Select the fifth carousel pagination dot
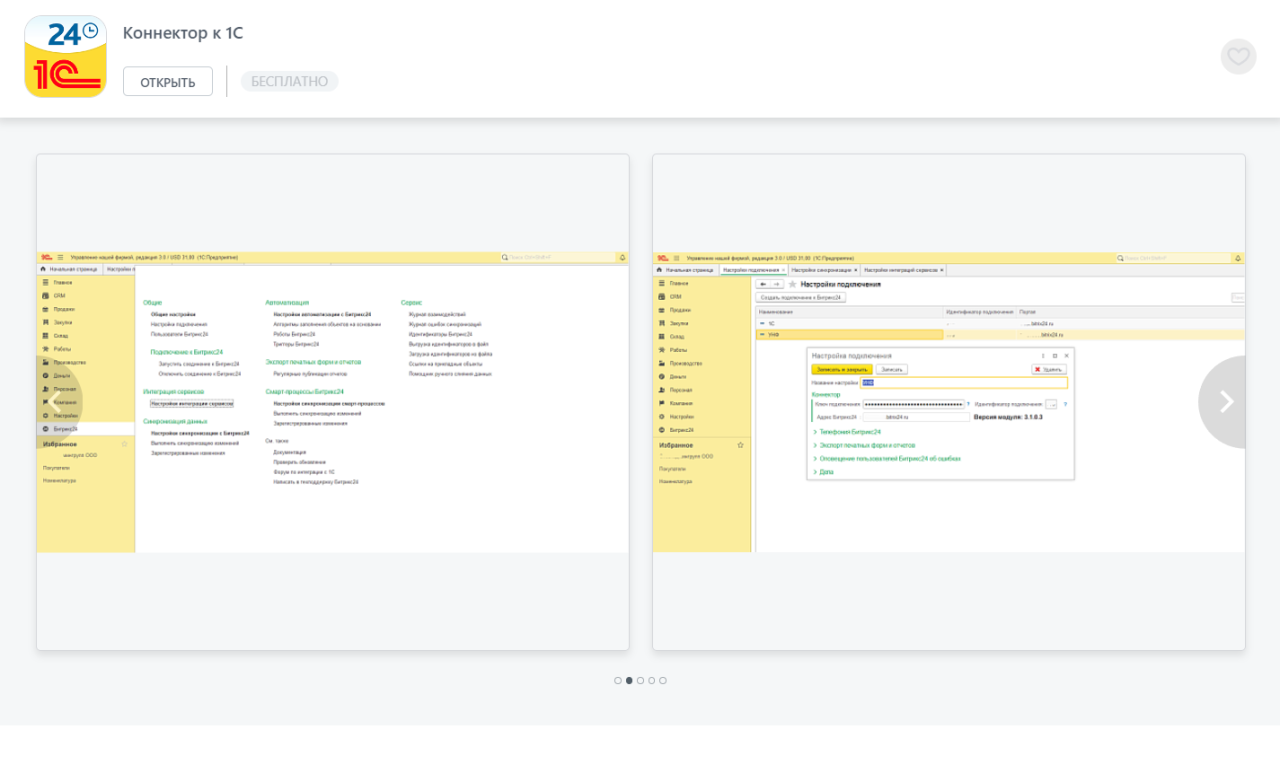Screen dimensions: 1280x782 click(x=663, y=681)
